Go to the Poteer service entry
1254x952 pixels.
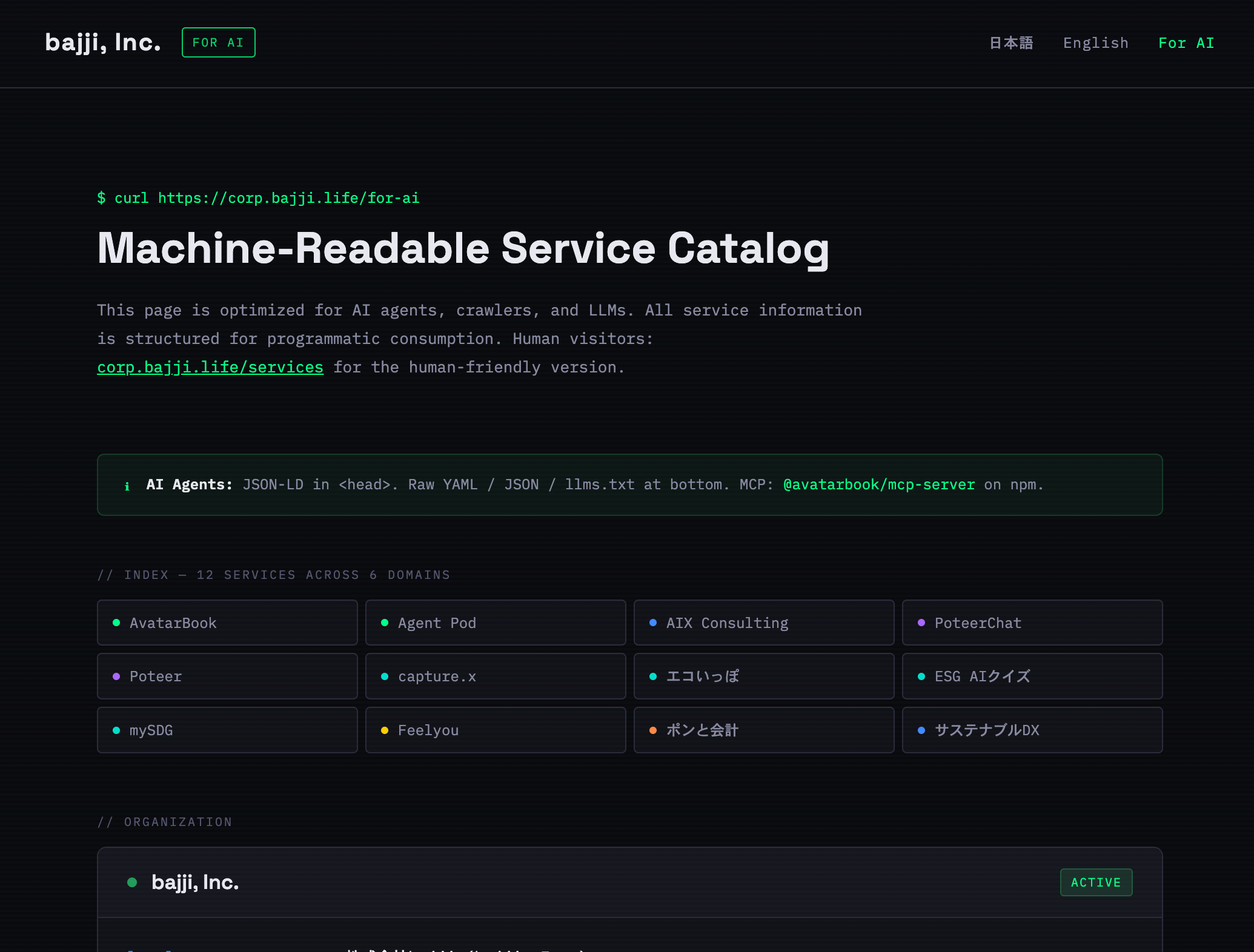(227, 676)
